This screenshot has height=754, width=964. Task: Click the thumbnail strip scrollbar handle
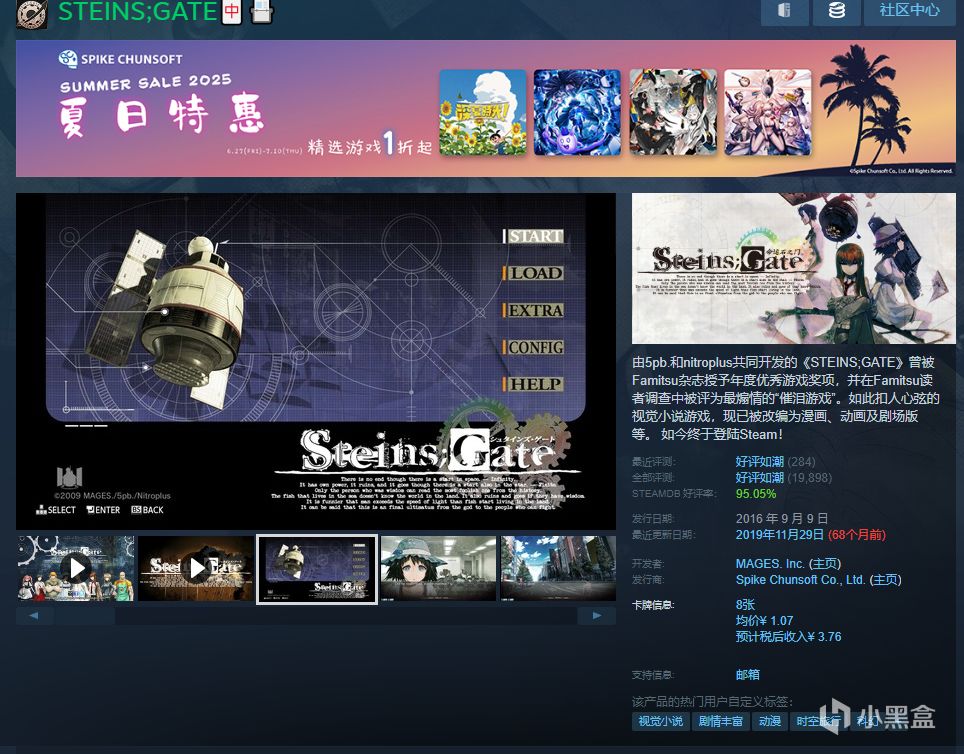pos(85,615)
